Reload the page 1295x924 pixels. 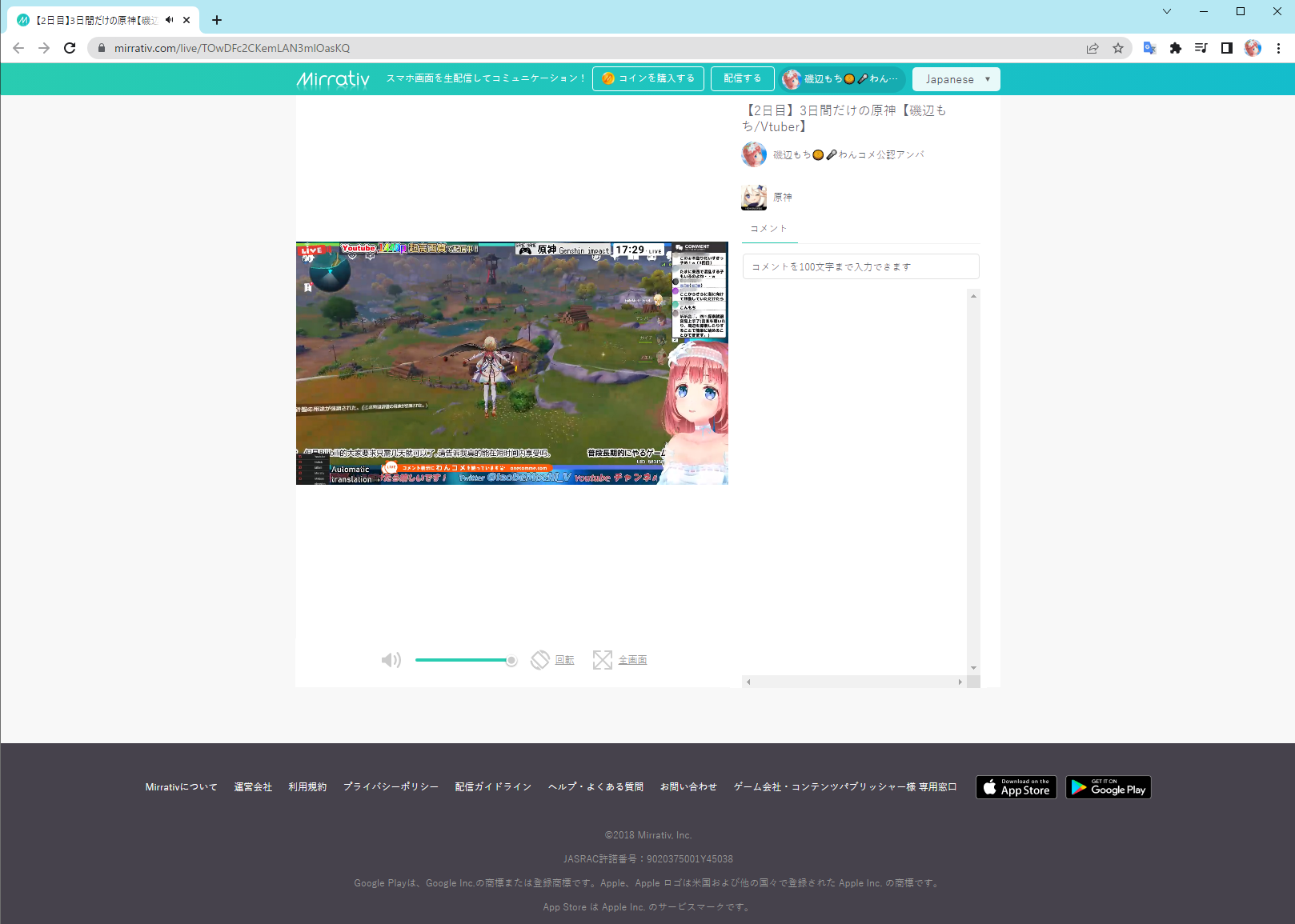70,48
